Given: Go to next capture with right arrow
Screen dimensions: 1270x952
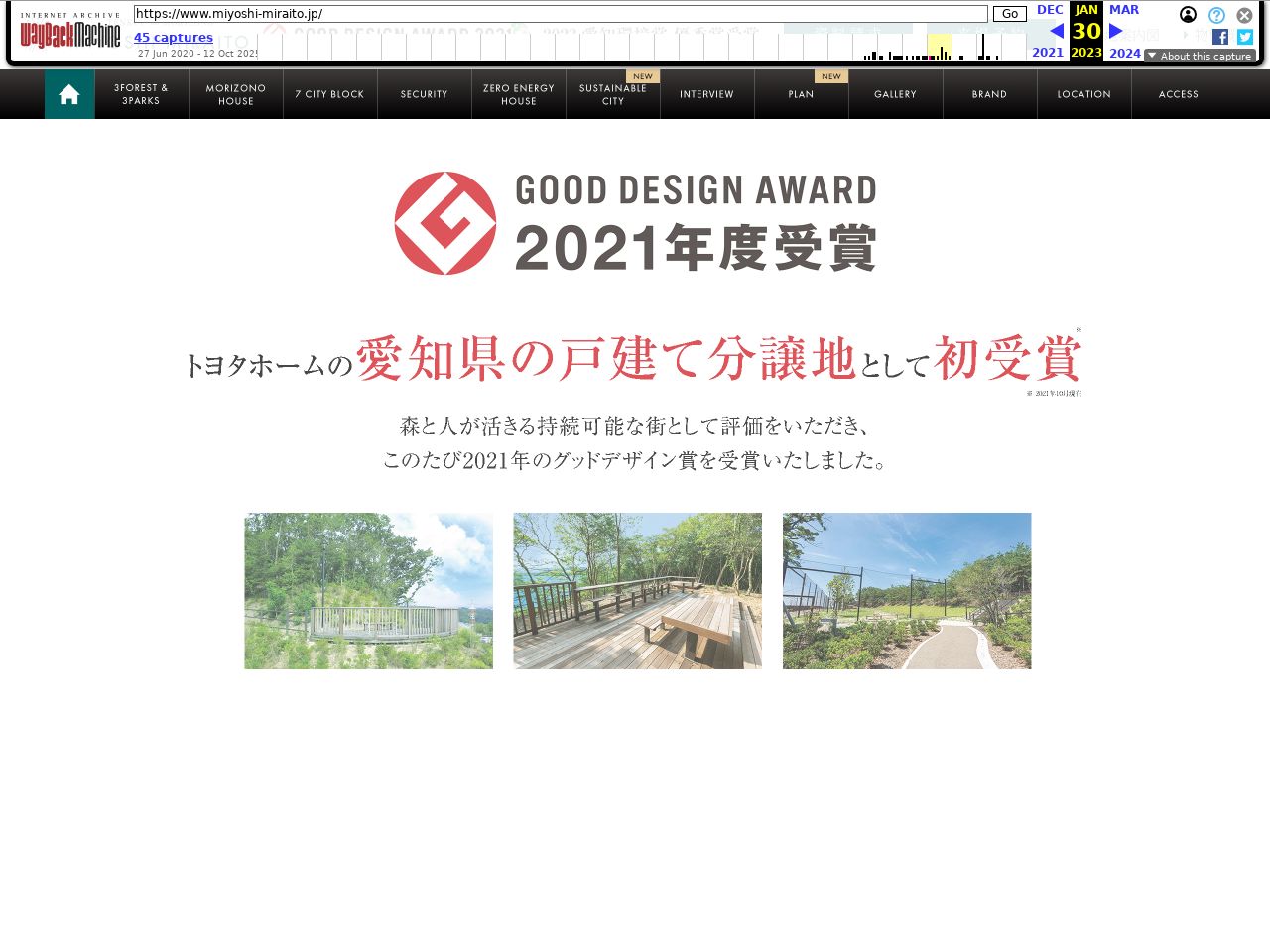Looking at the screenshot, I should pos(1116,31).
